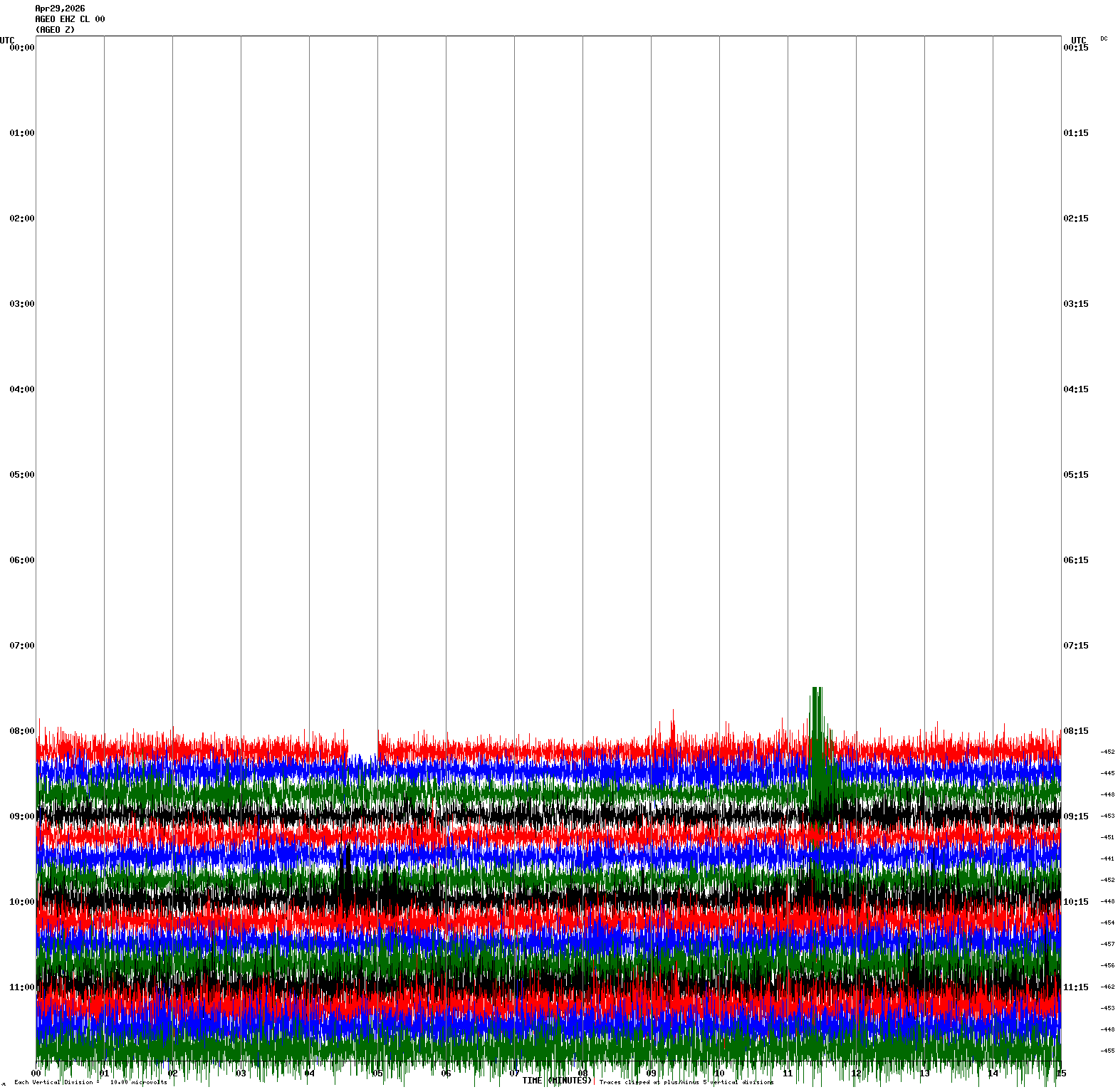Click the TIME (MINUTES) axis label

pos(557,1081)
